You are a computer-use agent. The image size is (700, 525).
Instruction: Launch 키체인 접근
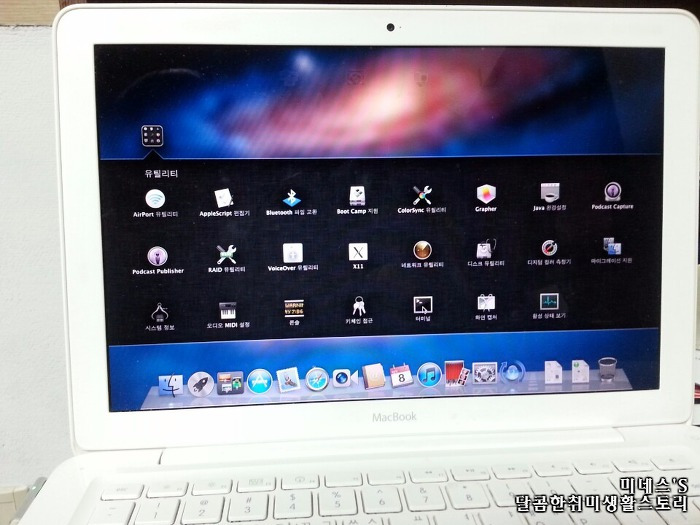tap(358, 307)
